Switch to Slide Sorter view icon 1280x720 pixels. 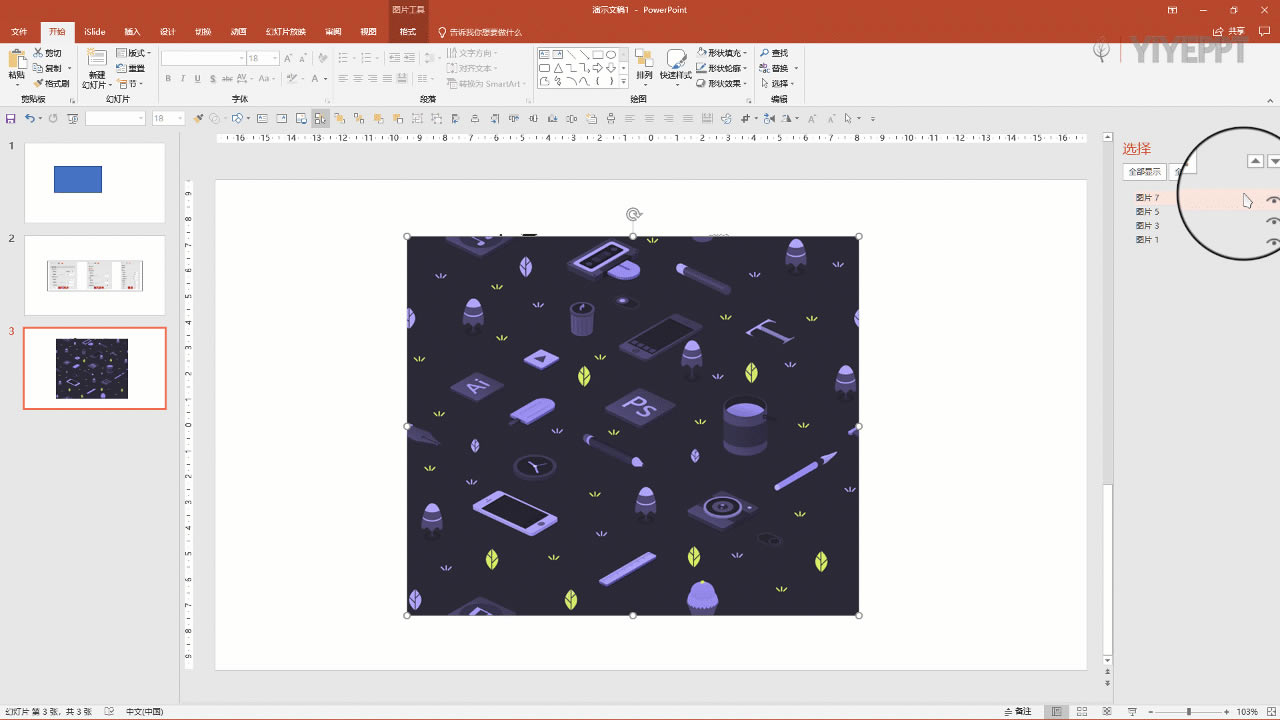[x=1082, y=712]
